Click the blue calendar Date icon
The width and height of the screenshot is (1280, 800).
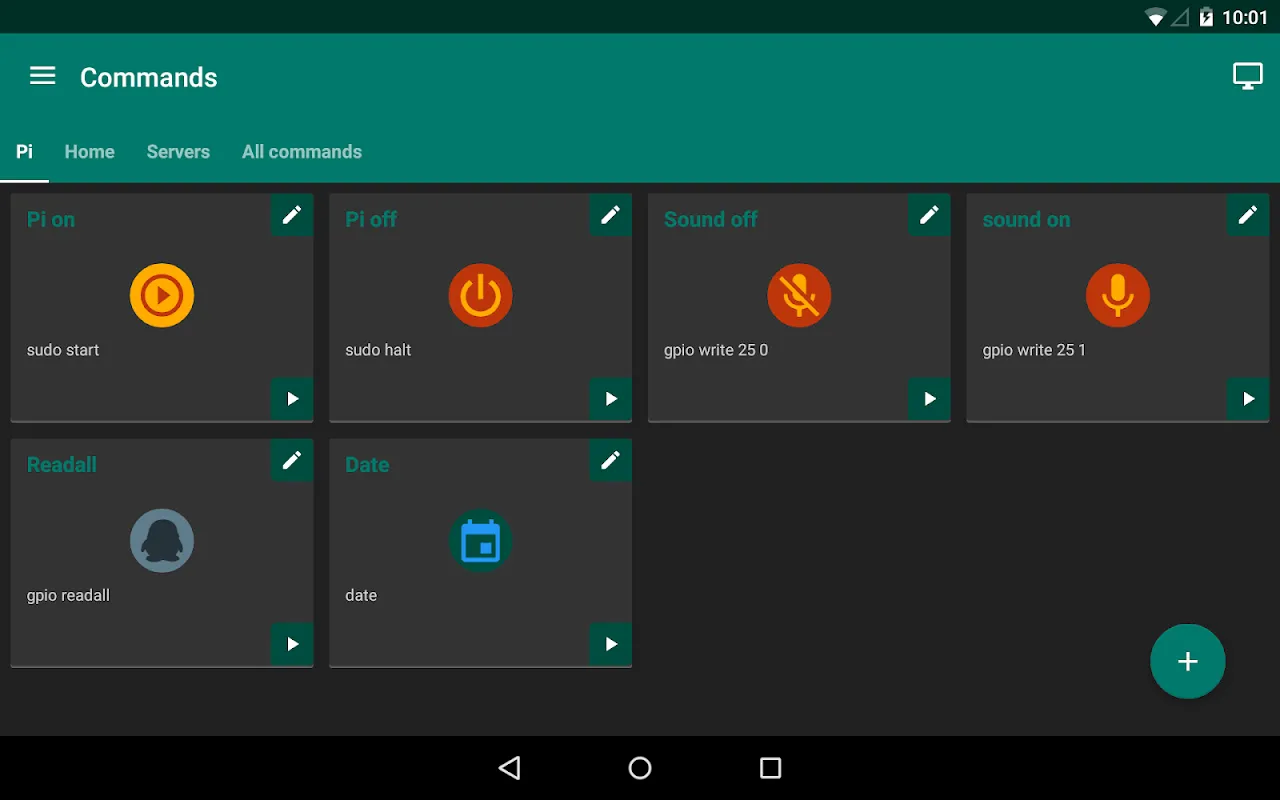[480, 541]
